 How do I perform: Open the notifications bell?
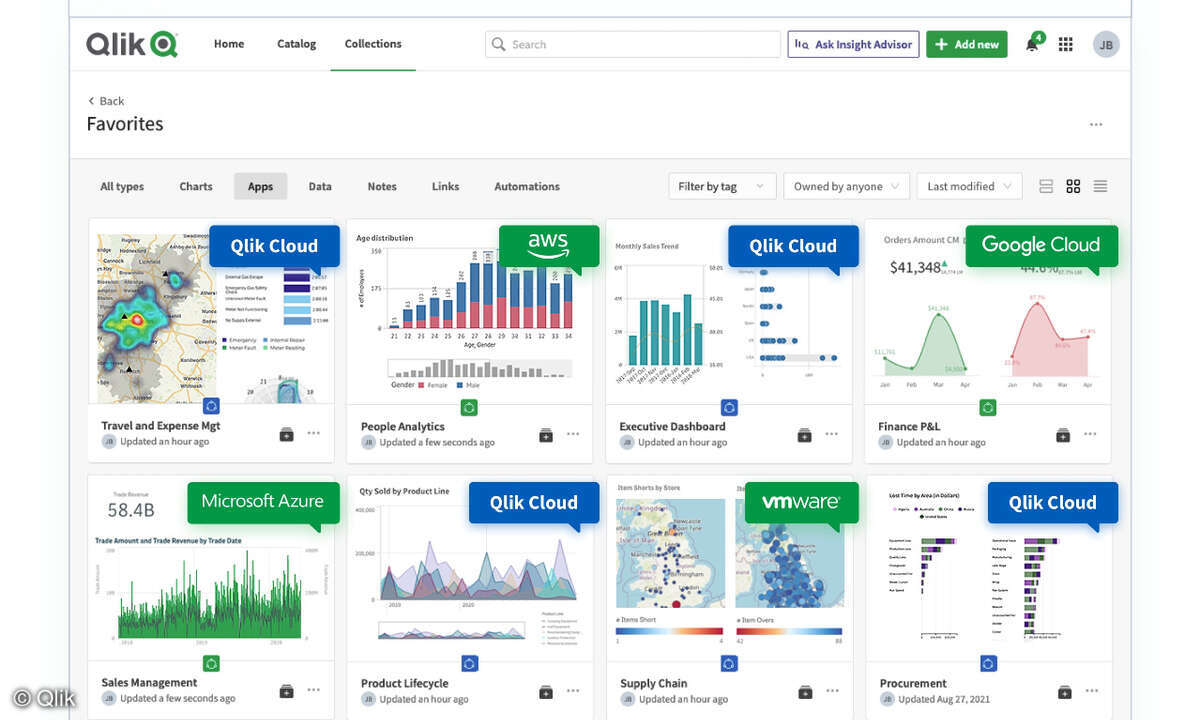click(1032, 45)
